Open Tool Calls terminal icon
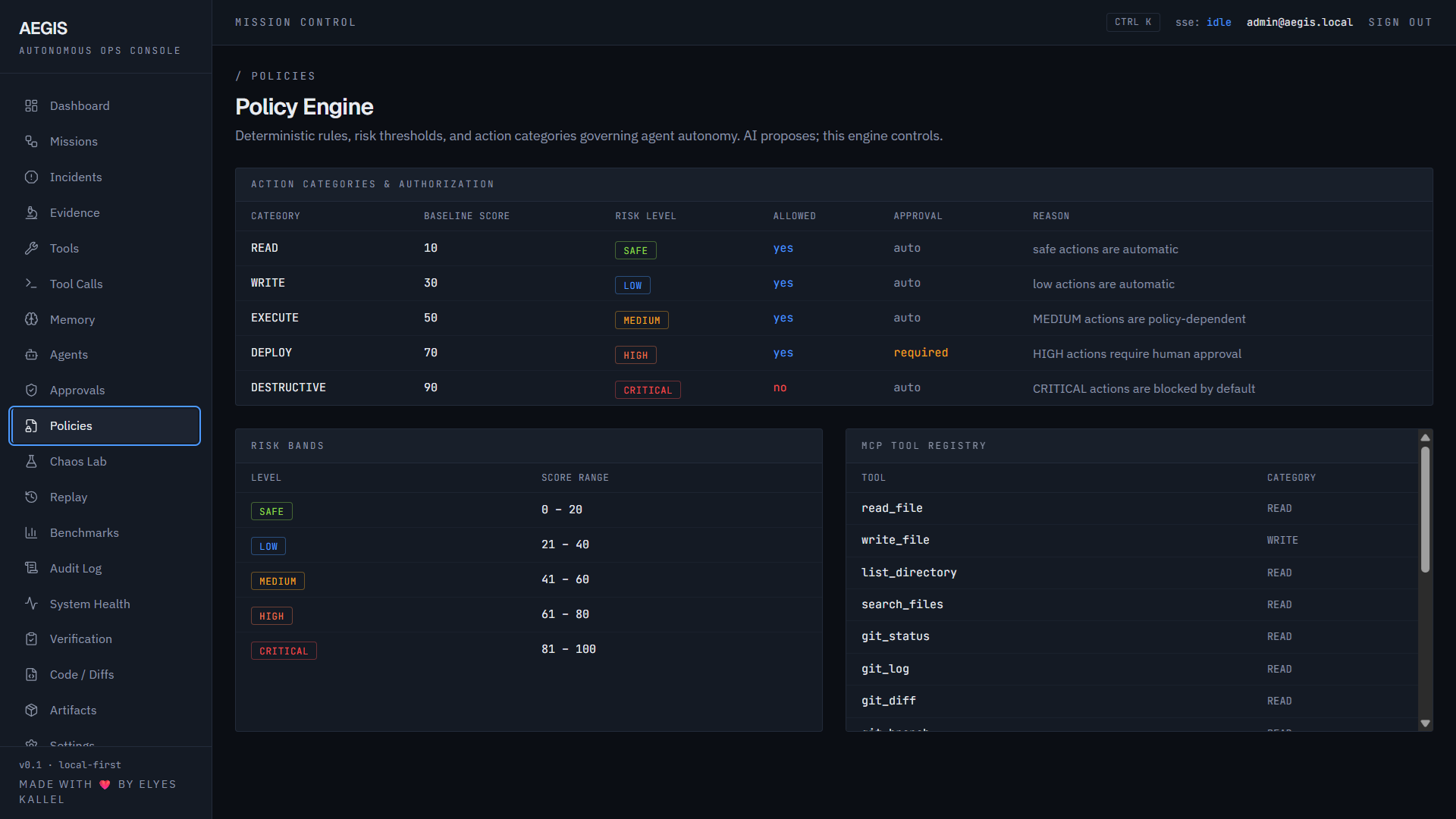 point(31,284)
